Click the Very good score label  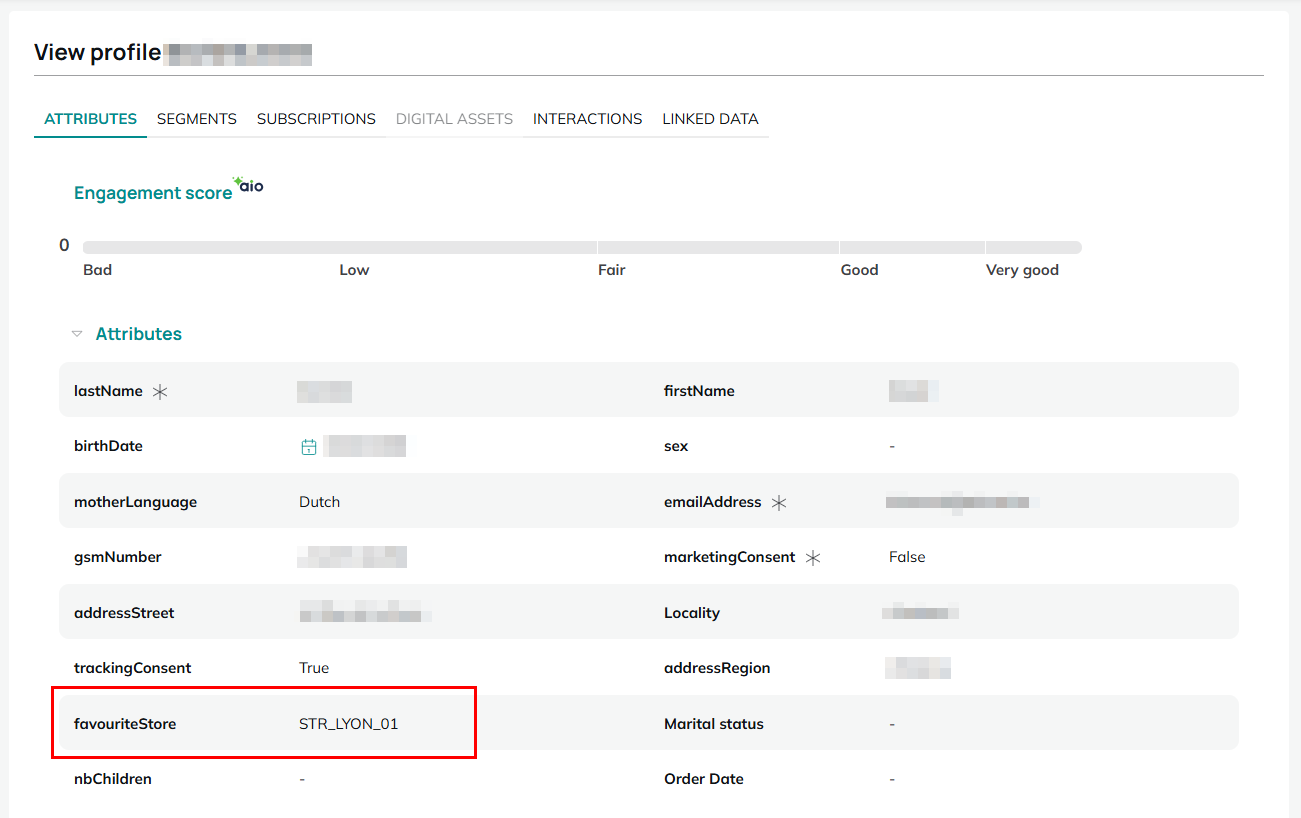pyautogui.click(x=1022, y=270)
